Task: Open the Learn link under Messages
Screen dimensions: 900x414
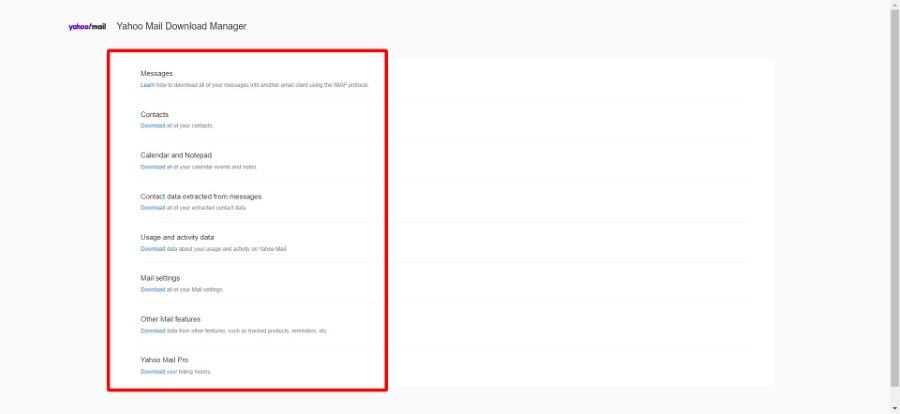Action: (148, 85)
